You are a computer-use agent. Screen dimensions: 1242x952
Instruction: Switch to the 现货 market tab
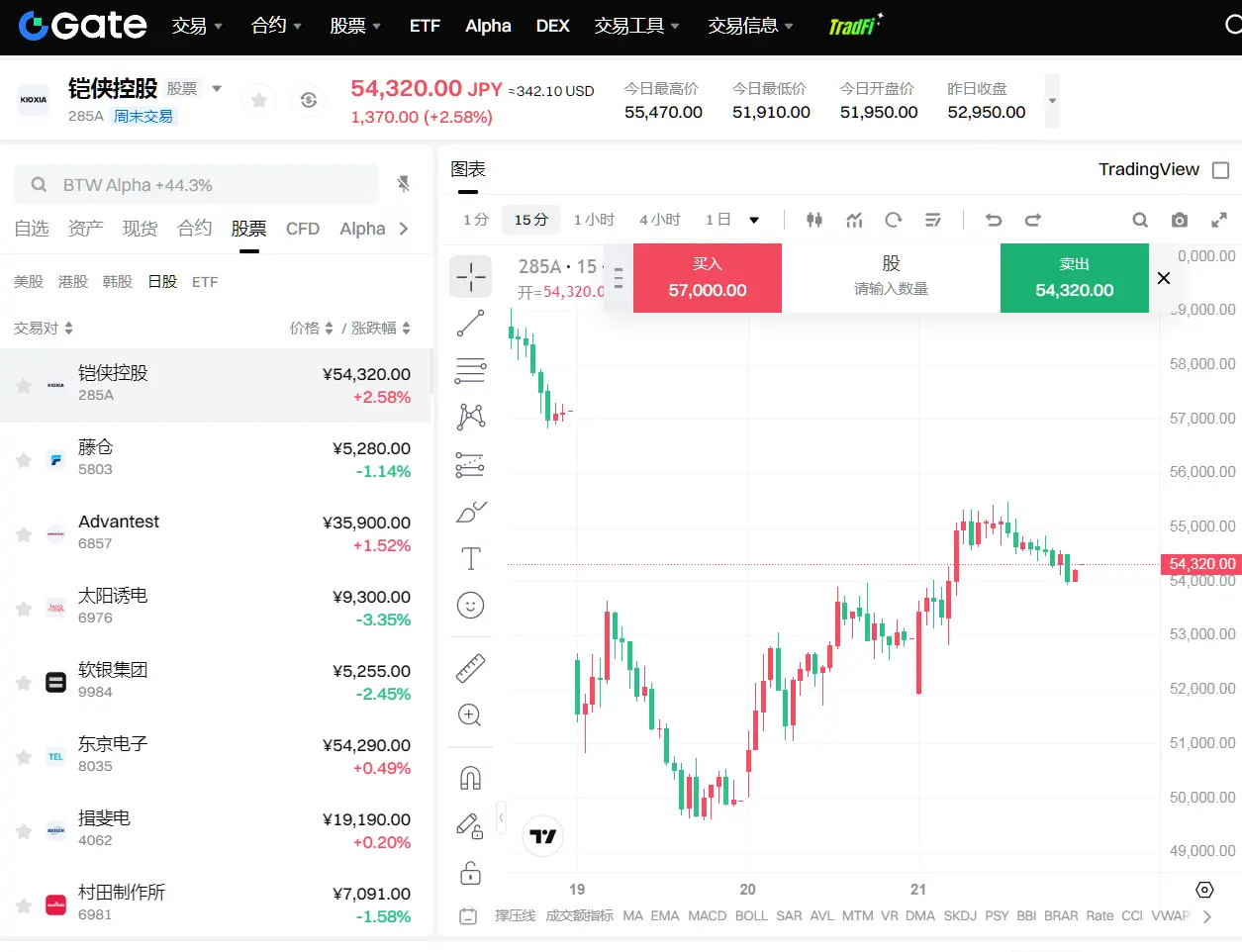(140, 229)
